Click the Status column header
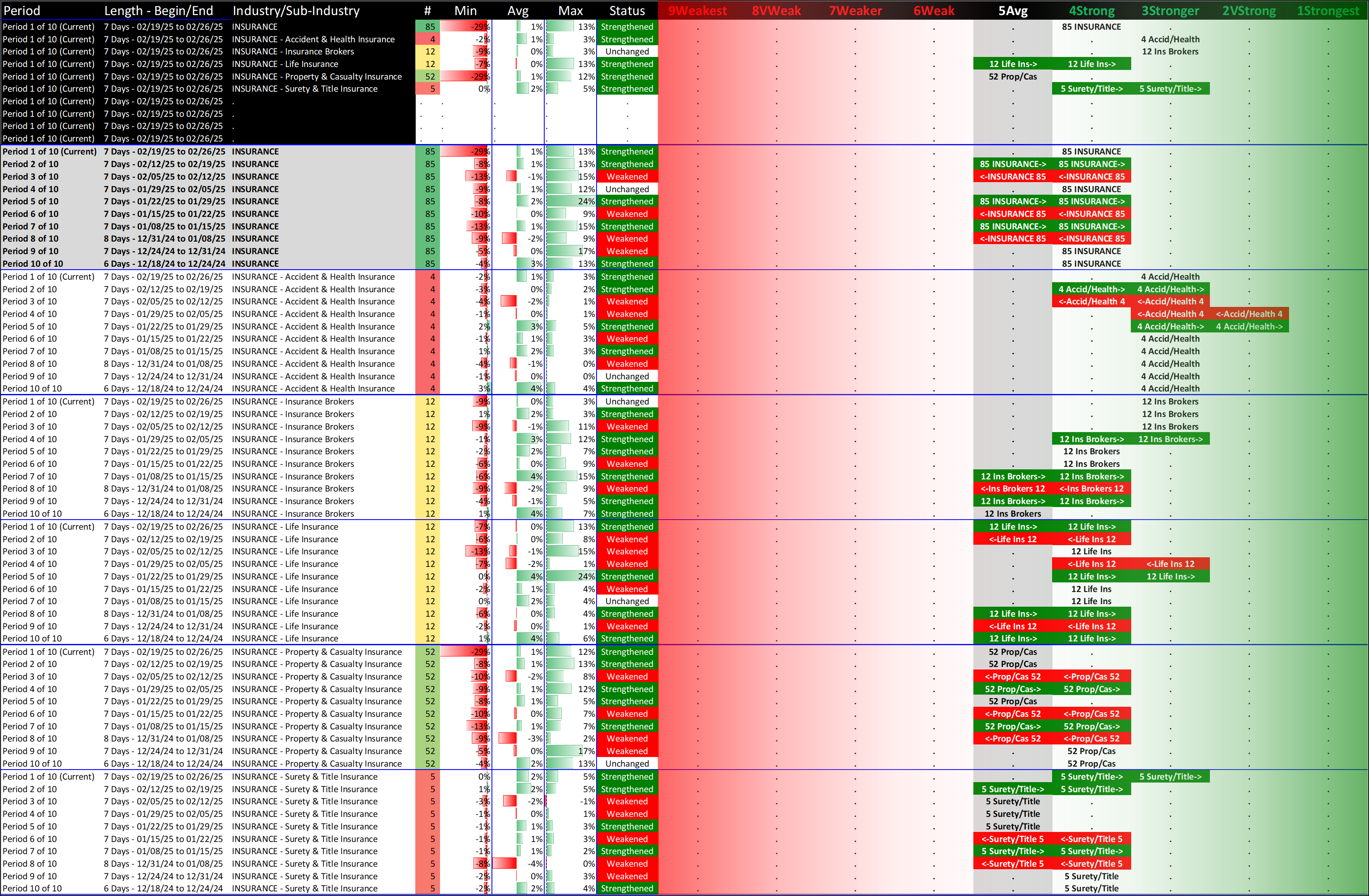The height and width of the screenshot is (896, 1369). (x=626, y=10)
